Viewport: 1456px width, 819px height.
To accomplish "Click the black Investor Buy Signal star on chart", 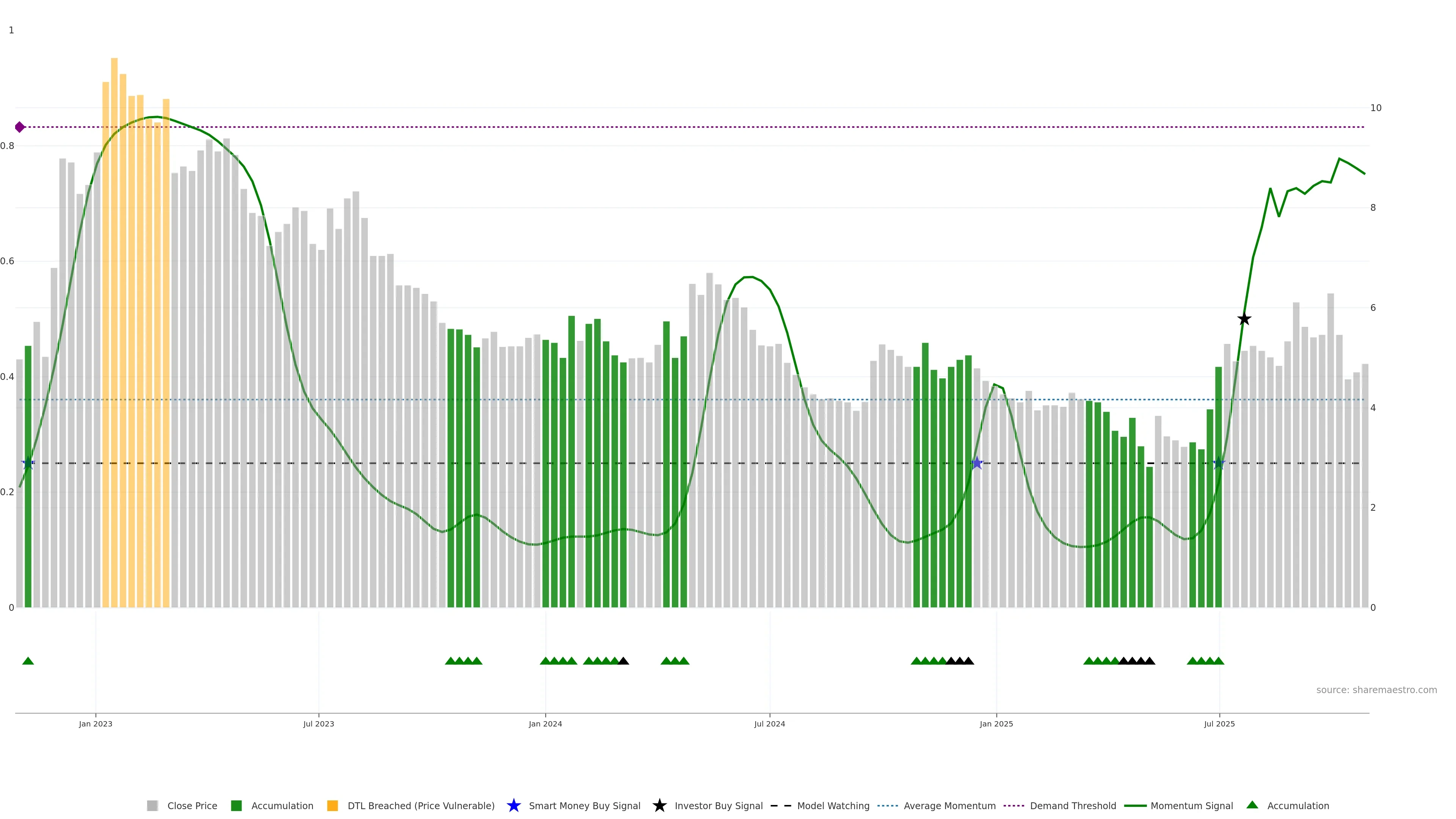I will [1244, 319].
